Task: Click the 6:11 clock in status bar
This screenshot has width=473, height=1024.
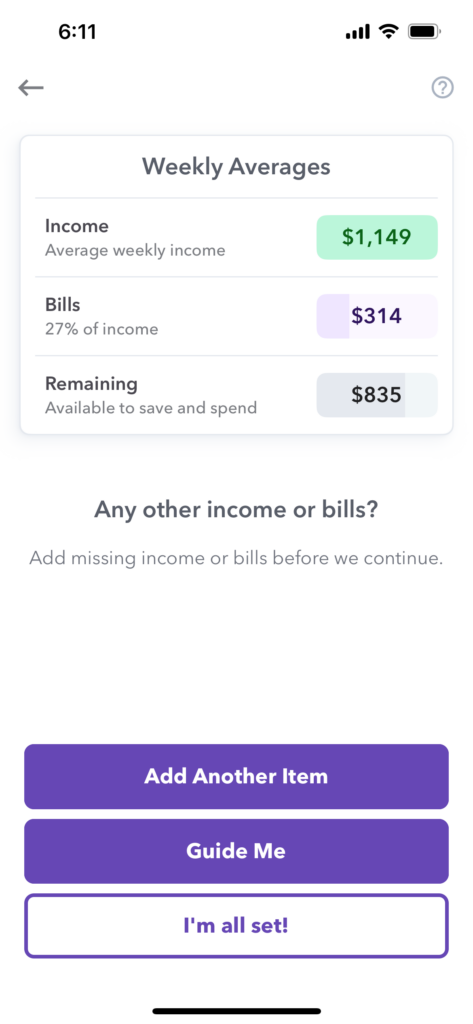Action: pyautogui.click(x=78, y=32)
